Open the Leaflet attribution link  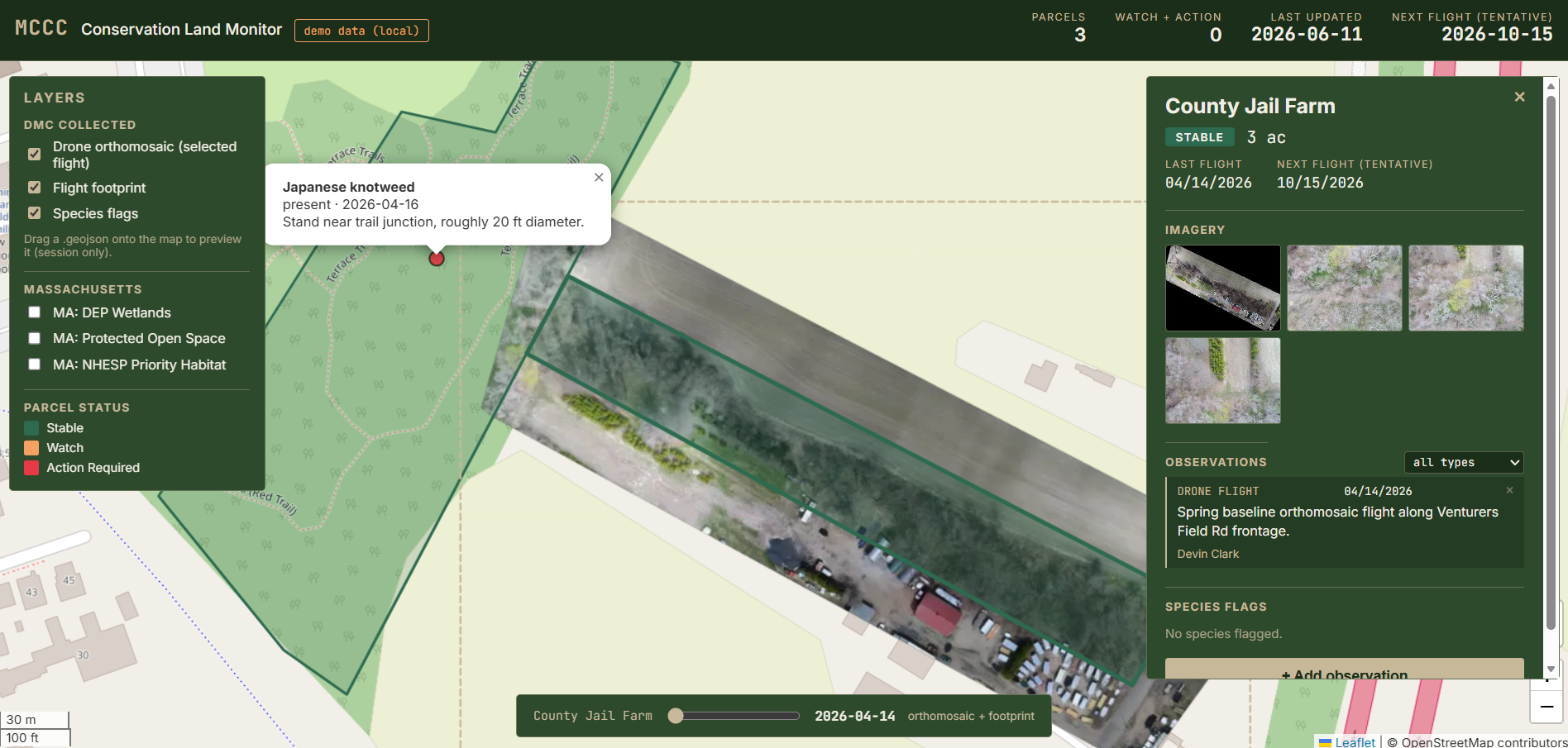(x=1355, y=742)
